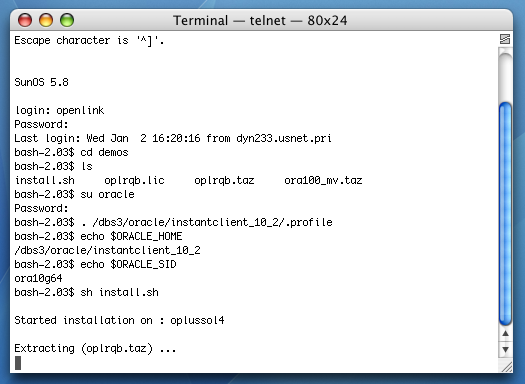The image size is (525, 384).
Task: Click the 'oplrqb.lic' file name
Action: coord(134,180)
